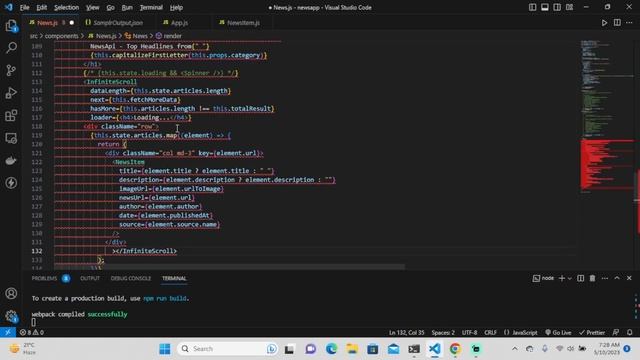The width and height of the screenshot is (640, 360).
Task: Open the terminal launch profile dropdown arrow
Action: click(x=570, y=278)
